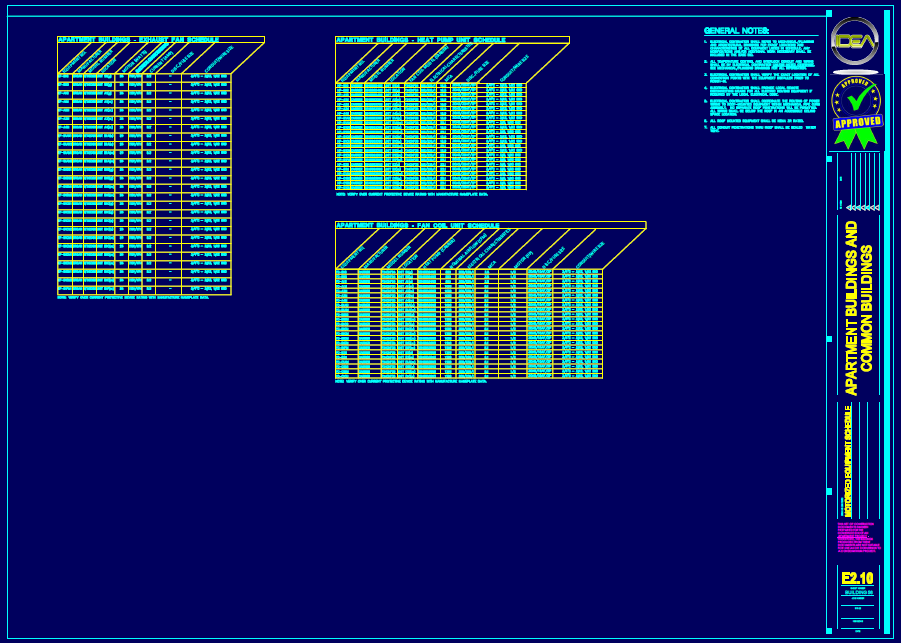Click the green APPROVED stamp badge

point(856,122)
